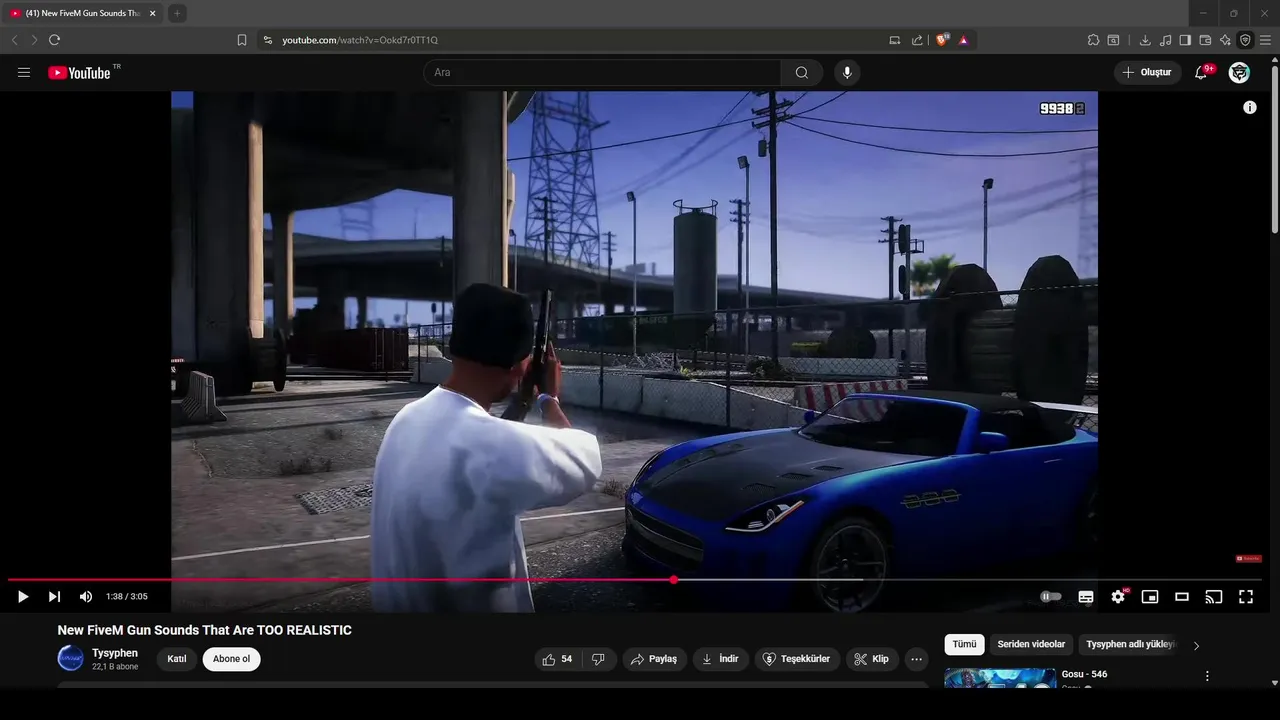Reload the current page
This screenshot has width=1280, height=720.
coord(54,40)
